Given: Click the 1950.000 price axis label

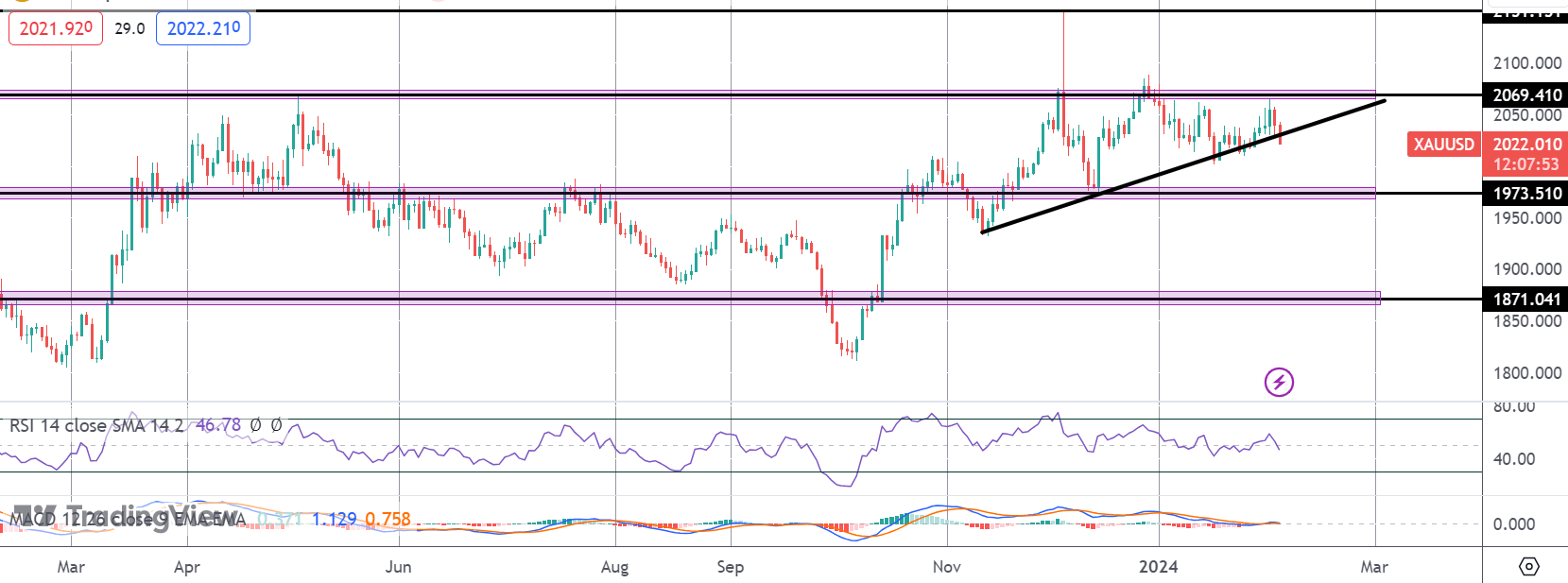Looking at the screenshot, I should click(1526, 218).
